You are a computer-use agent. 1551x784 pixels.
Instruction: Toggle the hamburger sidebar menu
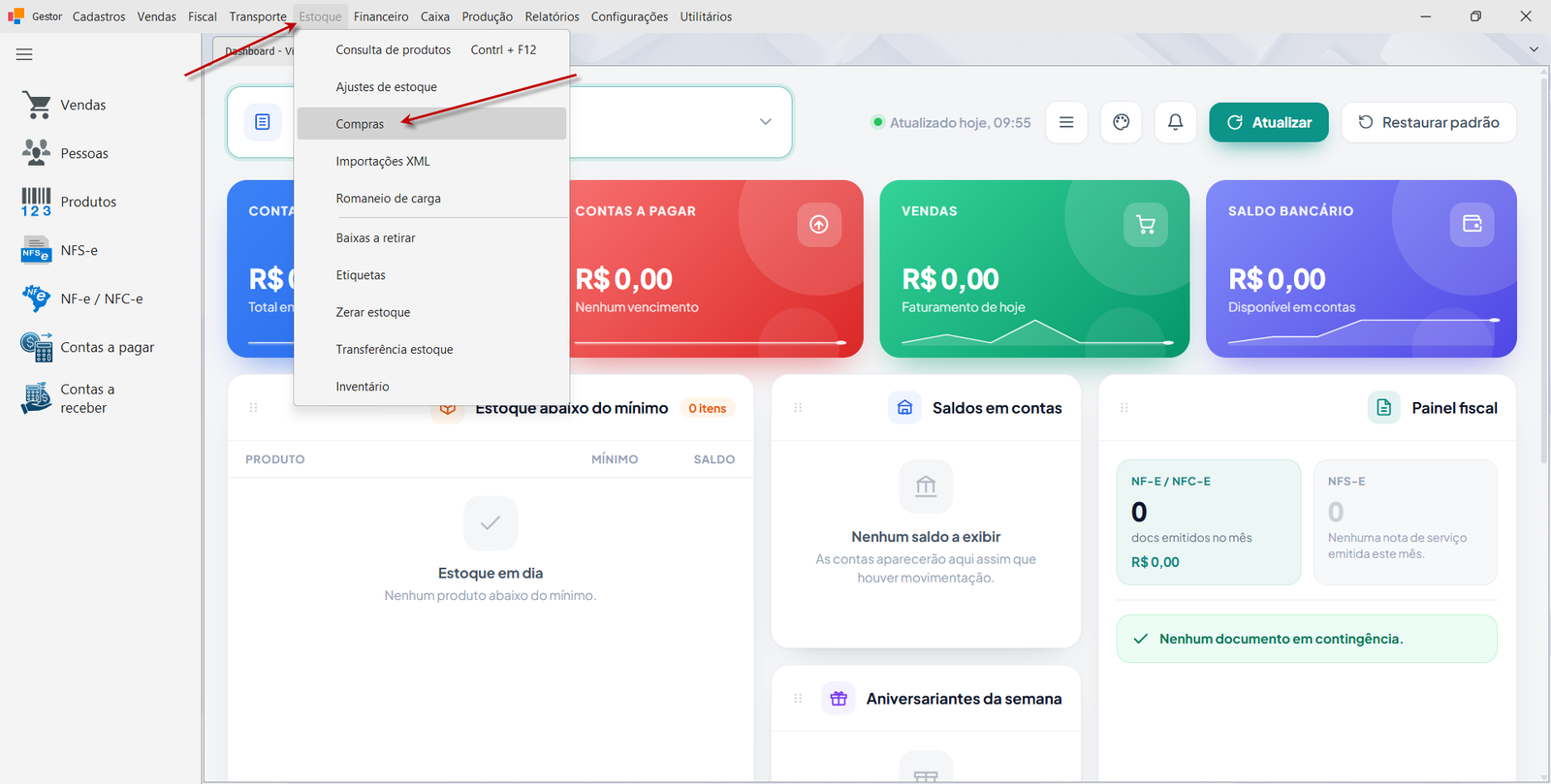click(x=24, y=55)
